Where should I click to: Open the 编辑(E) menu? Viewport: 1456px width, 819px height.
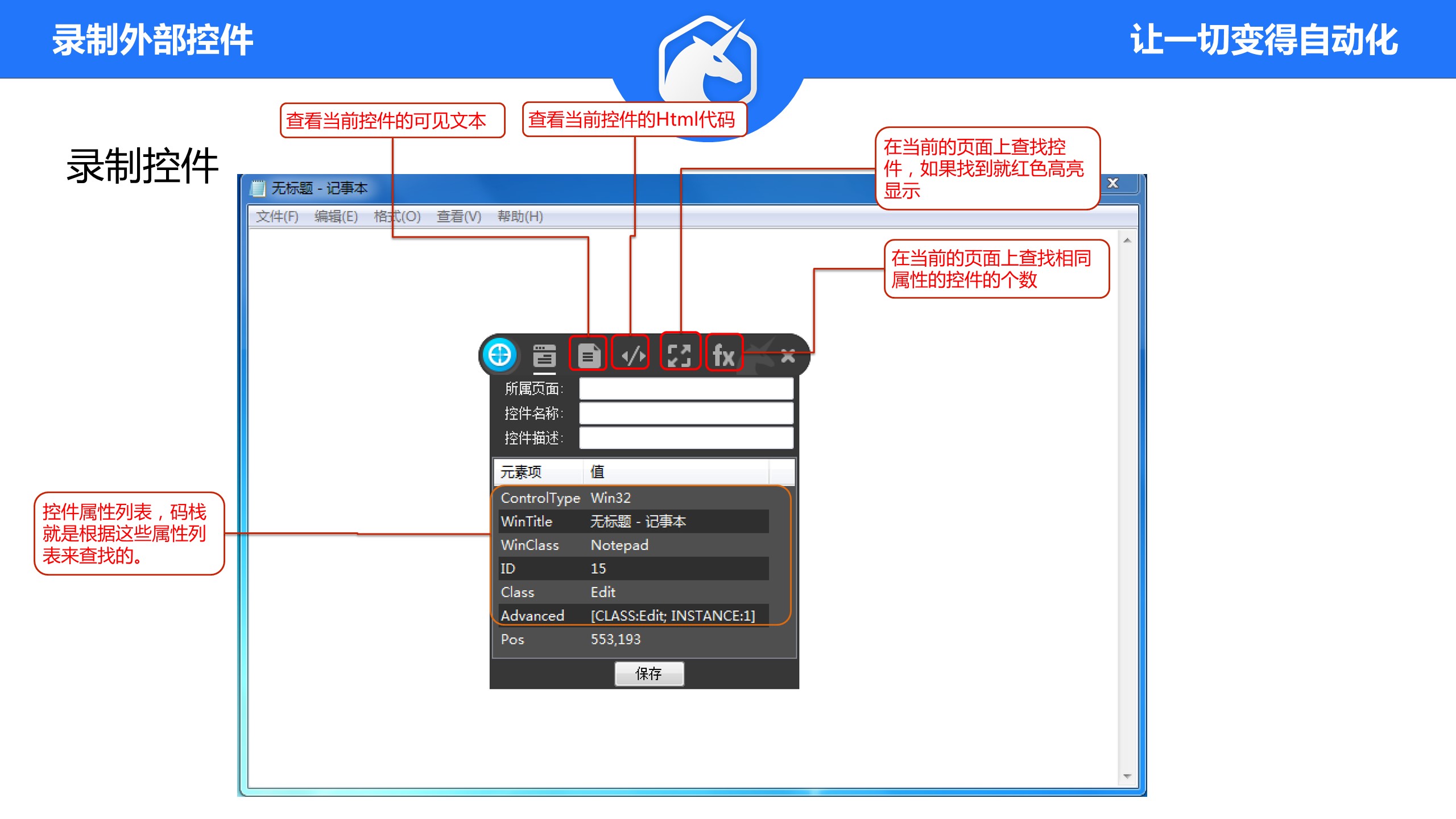[336, 217]
